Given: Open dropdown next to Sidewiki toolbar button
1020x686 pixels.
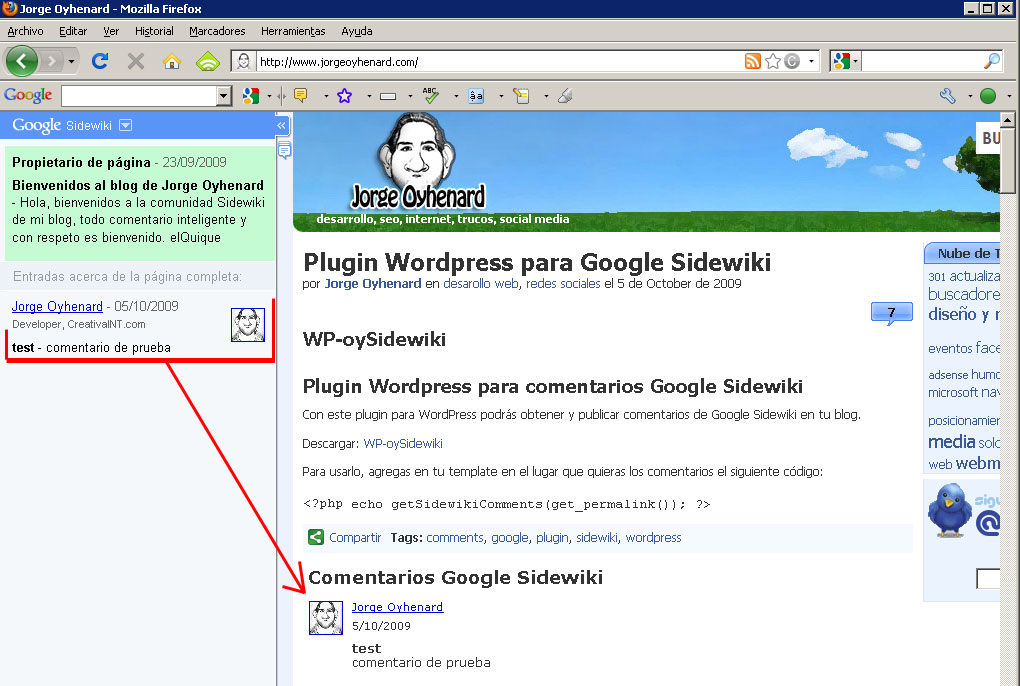Looking at the screenshot, I should [x=326, y=96].
